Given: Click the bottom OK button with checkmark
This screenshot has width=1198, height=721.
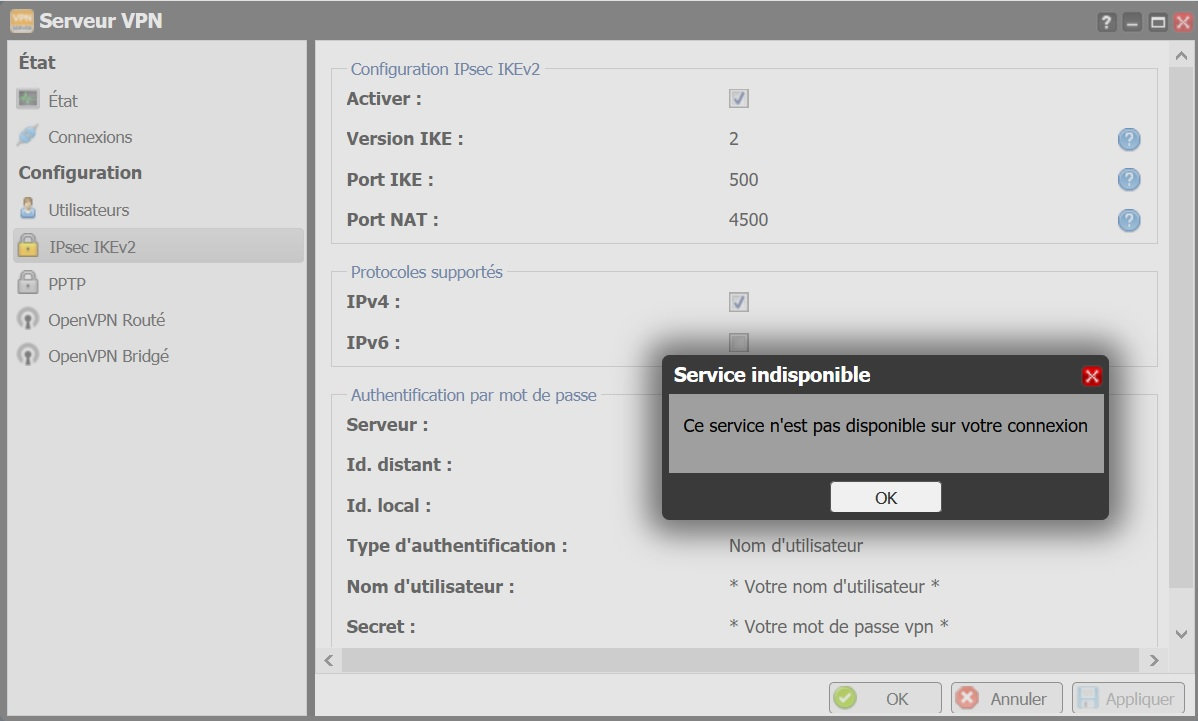Looking at the screenshot, I should (885, 699).
